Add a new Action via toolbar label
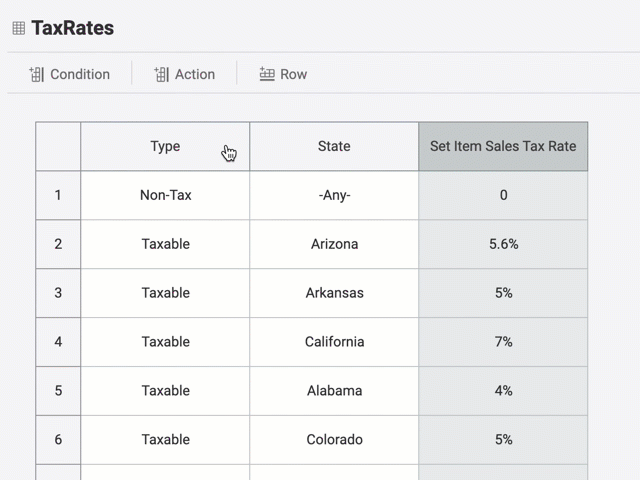This screenshot has width=640, height=480. pyautogui.click(x=194, y=74)
